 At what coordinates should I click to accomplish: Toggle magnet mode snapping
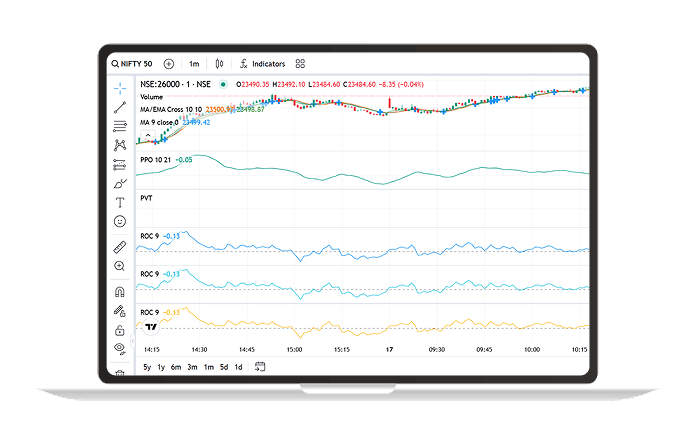tap(120, 292)
